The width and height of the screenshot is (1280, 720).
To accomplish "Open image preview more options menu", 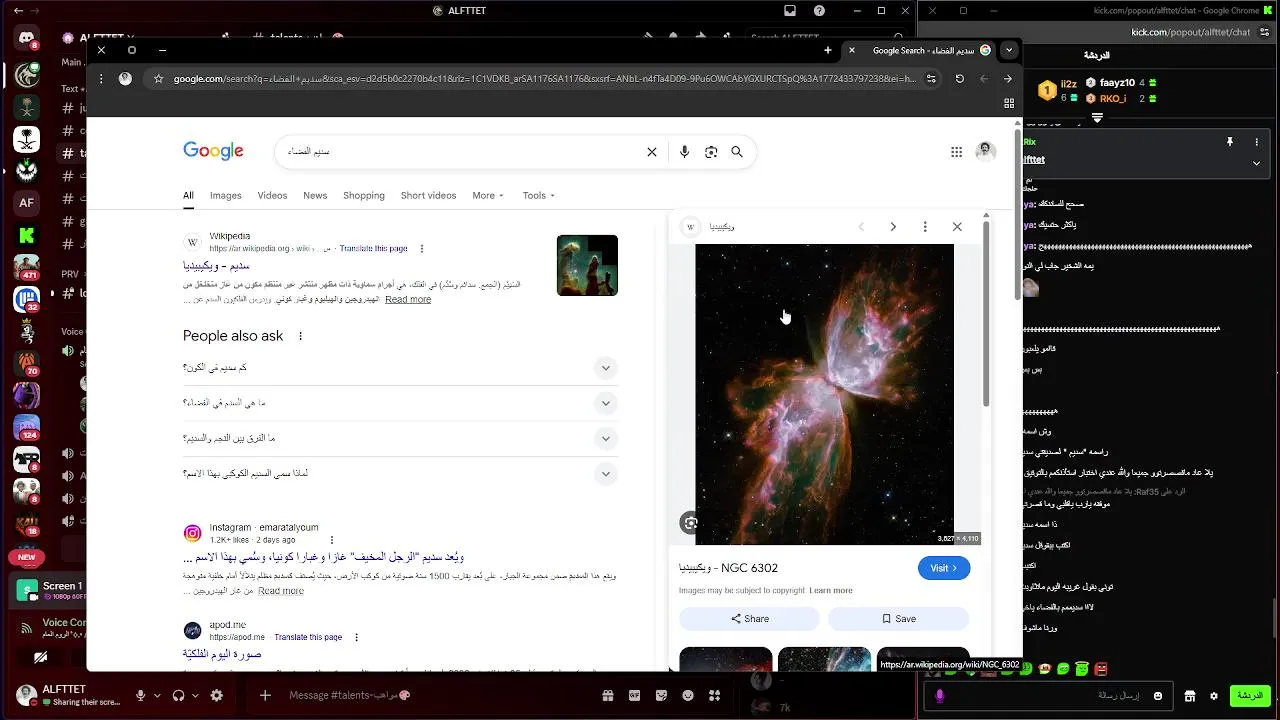I will [925, 227].
